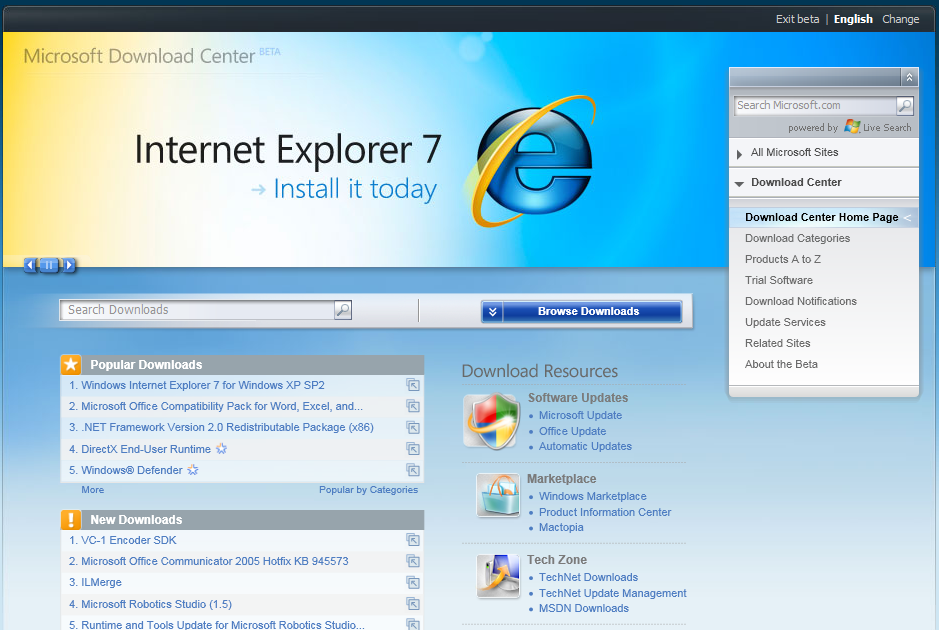Click inside the Search Microsoft.com field
The image size is (939, 630).
812,105
